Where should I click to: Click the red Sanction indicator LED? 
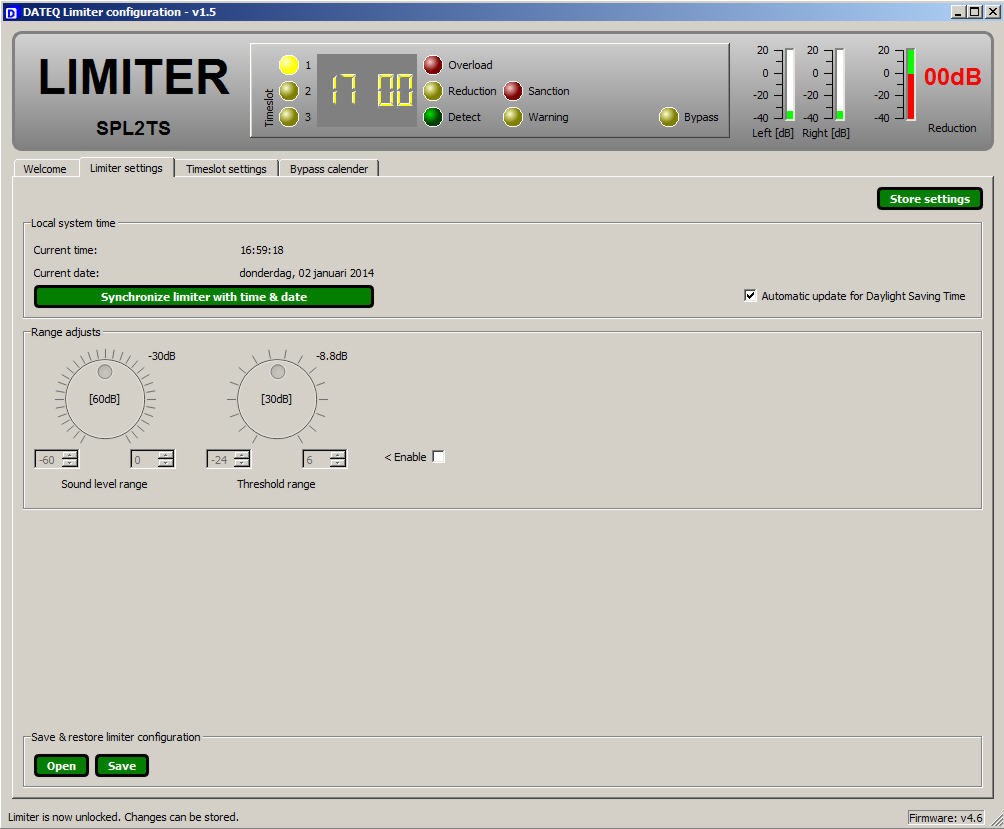513,91
